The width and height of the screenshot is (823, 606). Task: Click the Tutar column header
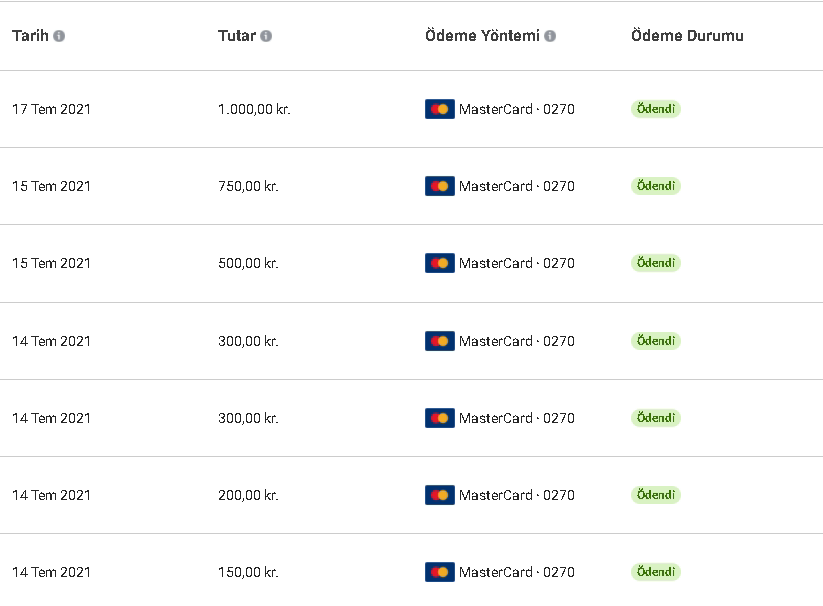click(x=237, y=36)
